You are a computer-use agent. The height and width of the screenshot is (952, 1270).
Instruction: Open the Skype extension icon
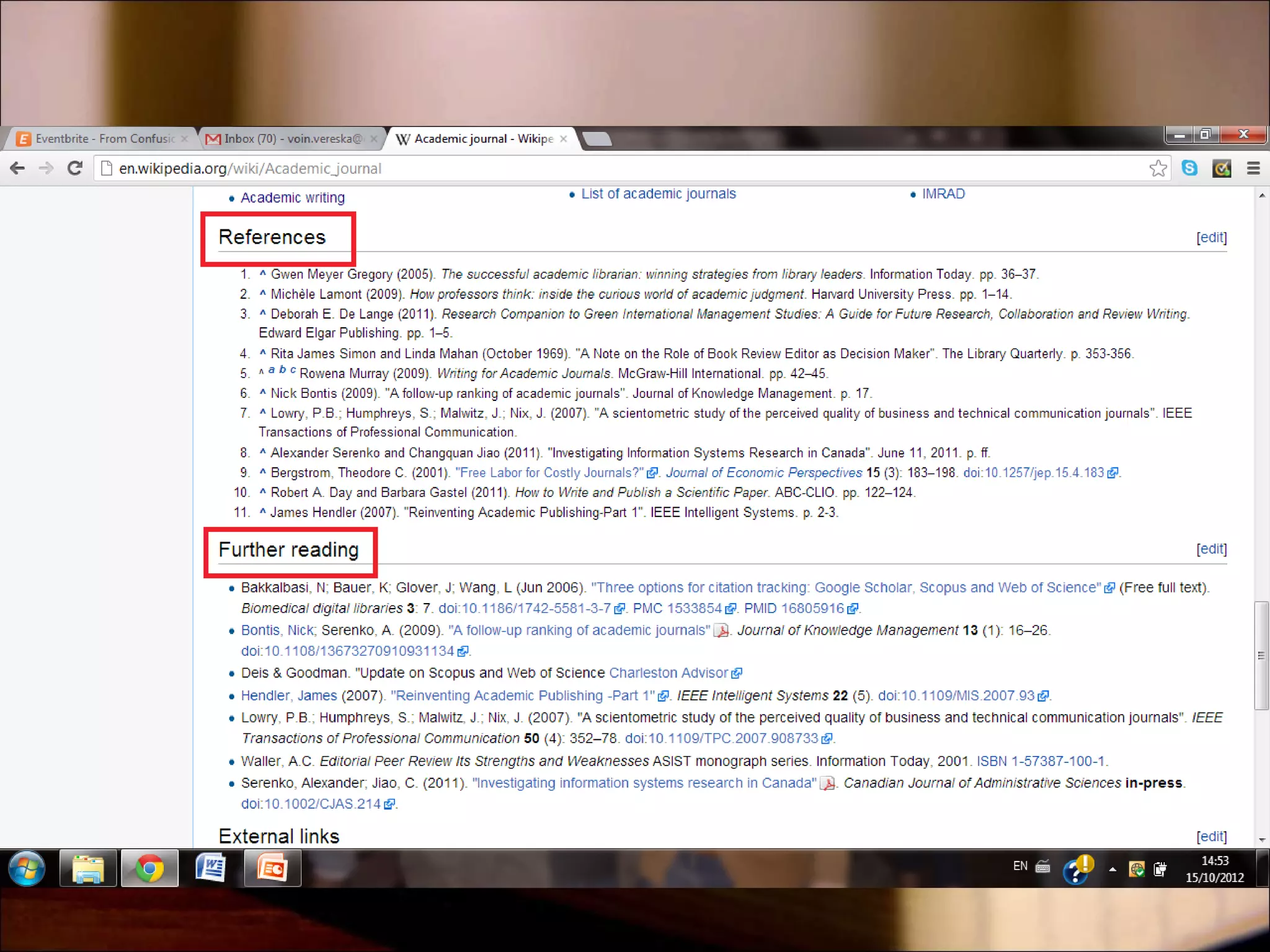point(1189,168)
